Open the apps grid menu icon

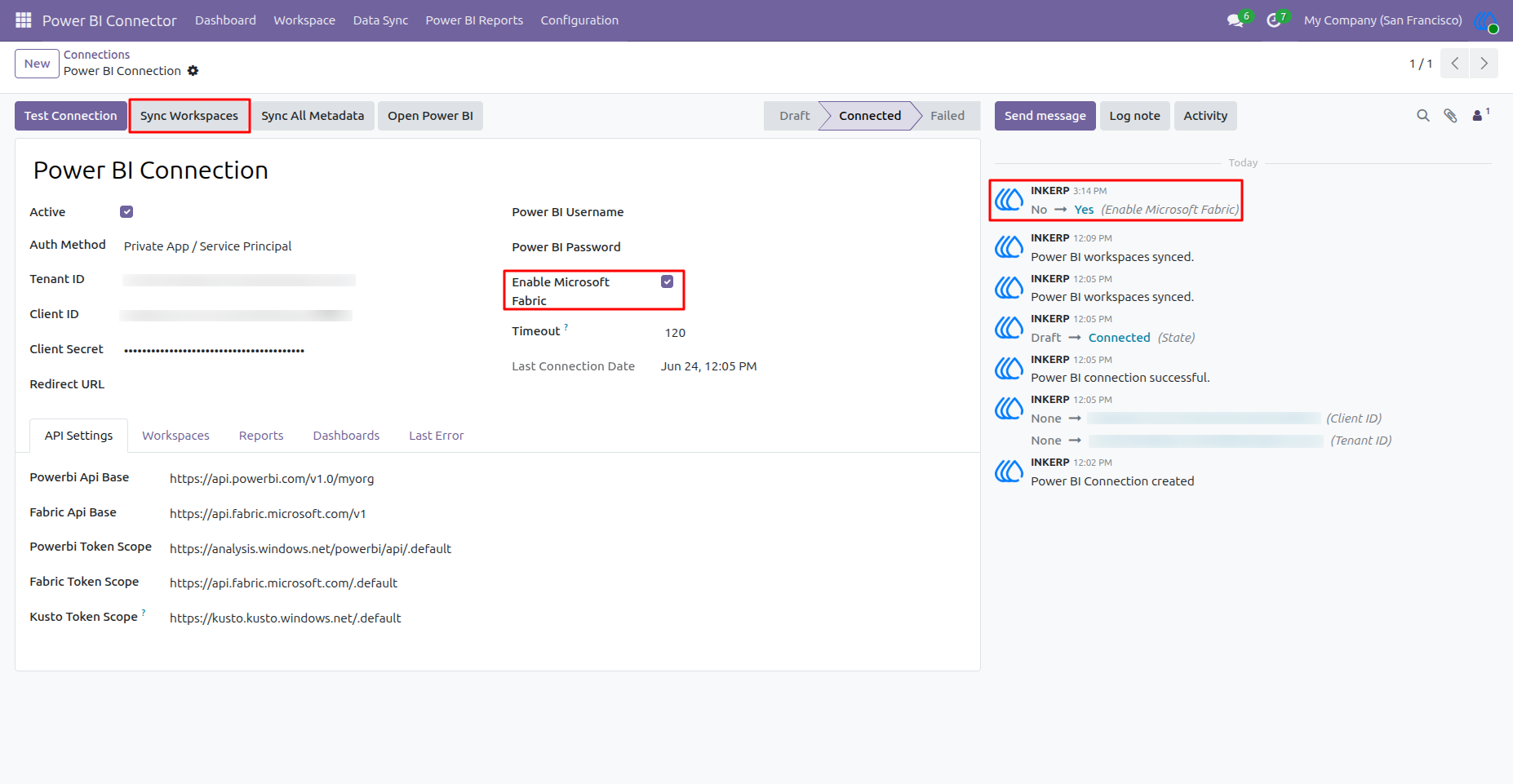(24, 20)
